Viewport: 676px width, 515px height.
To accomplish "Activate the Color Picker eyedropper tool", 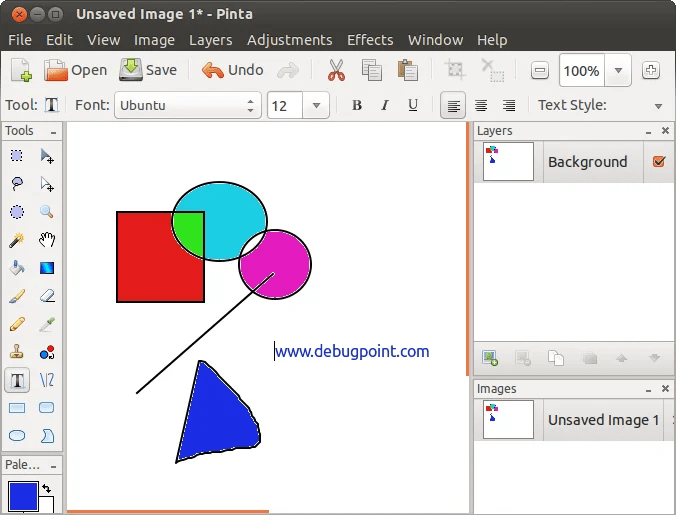I will [47, 324].
